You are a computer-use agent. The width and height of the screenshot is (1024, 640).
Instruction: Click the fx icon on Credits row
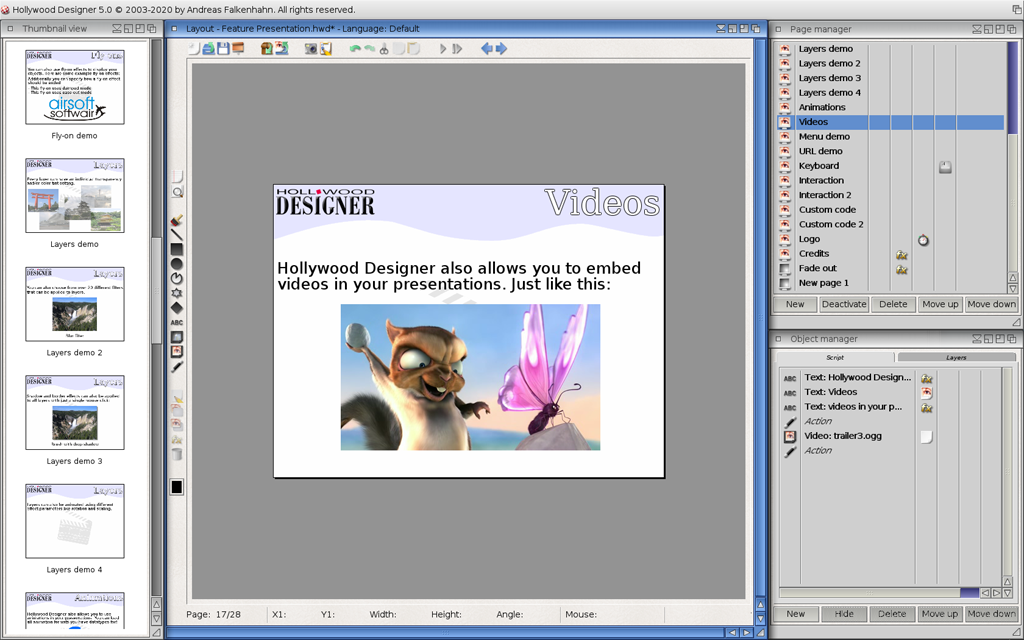[x=901, y=255]
